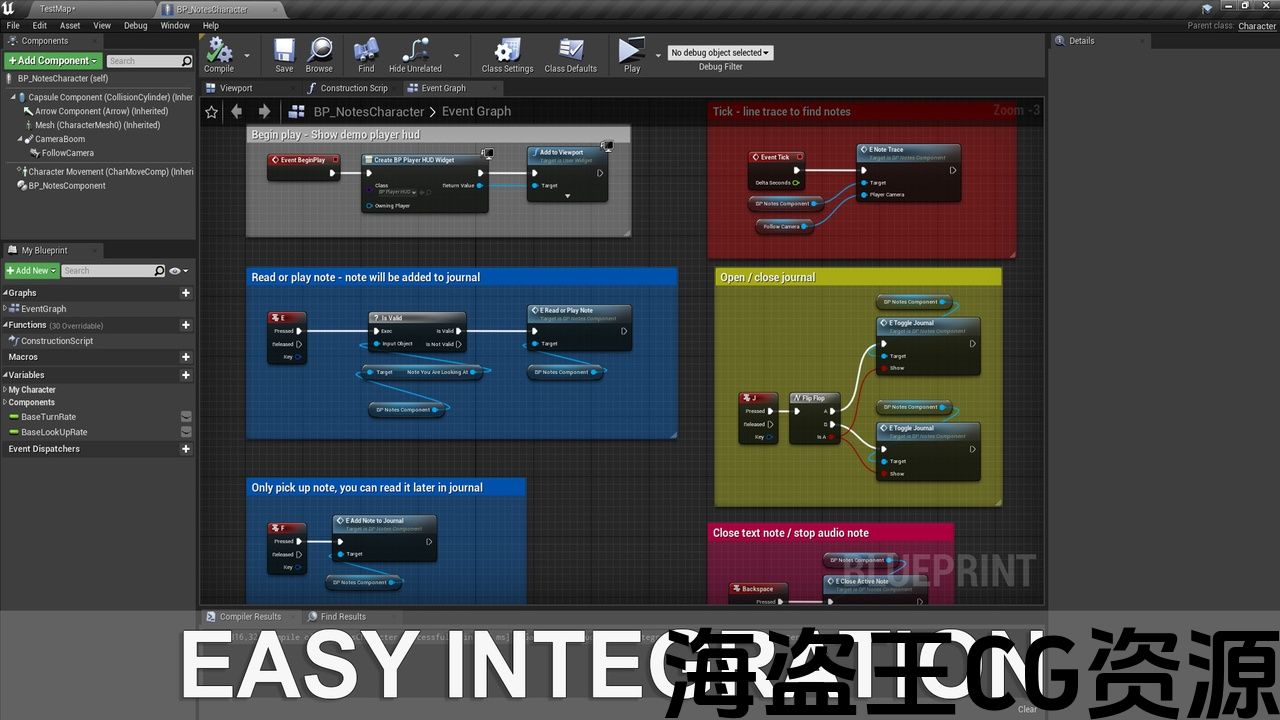The image size is (1280, 720).
Task: Bookmark graph with the star icon
Action: coord(211,112)
